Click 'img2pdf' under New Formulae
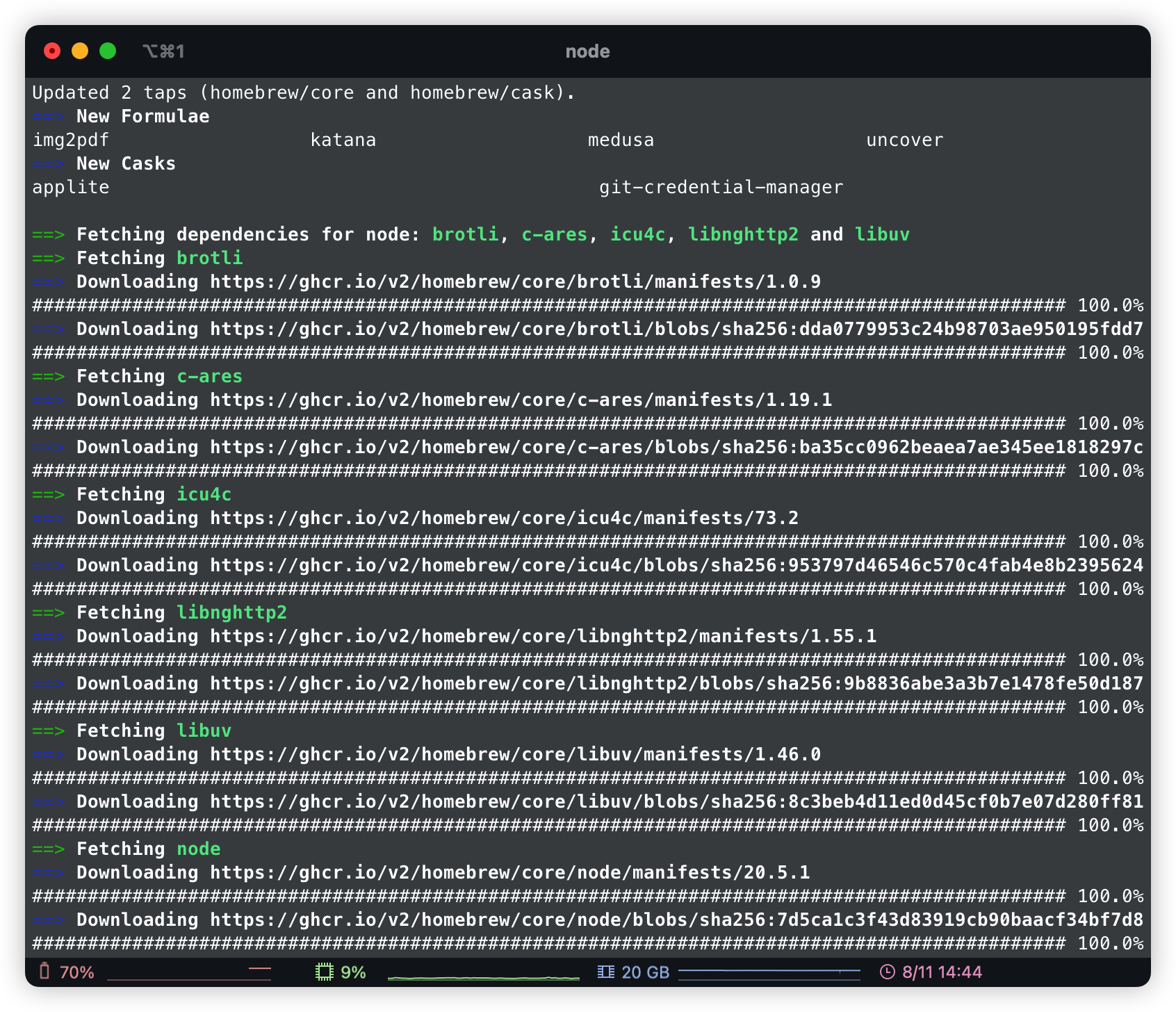 click(71, 140)
